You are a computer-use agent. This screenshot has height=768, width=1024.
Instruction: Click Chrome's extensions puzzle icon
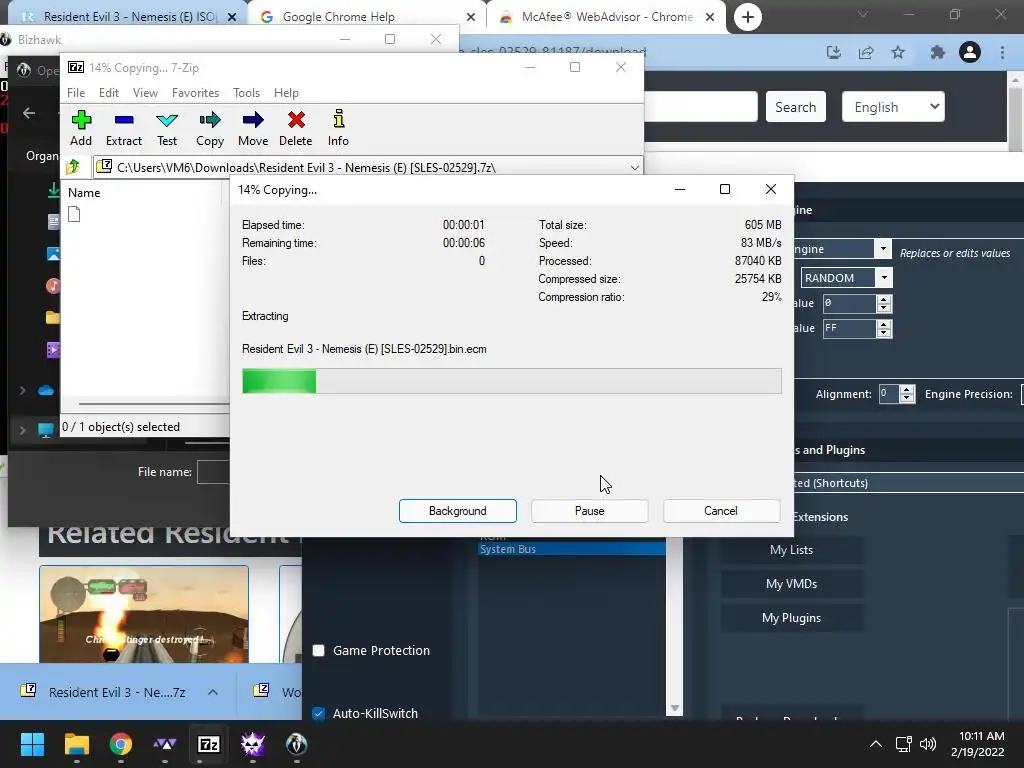point(937,52)
